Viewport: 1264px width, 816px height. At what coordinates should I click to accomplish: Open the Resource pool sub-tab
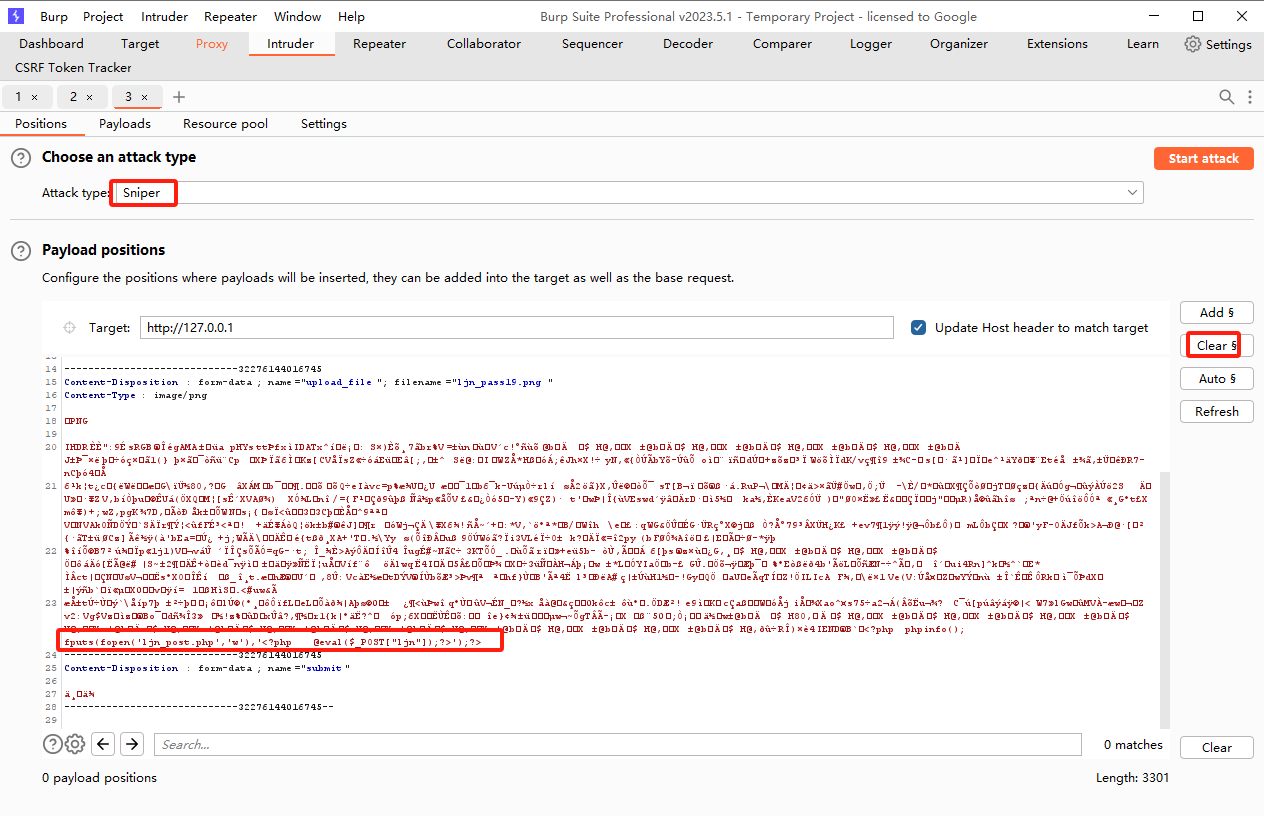click(225, 124)
